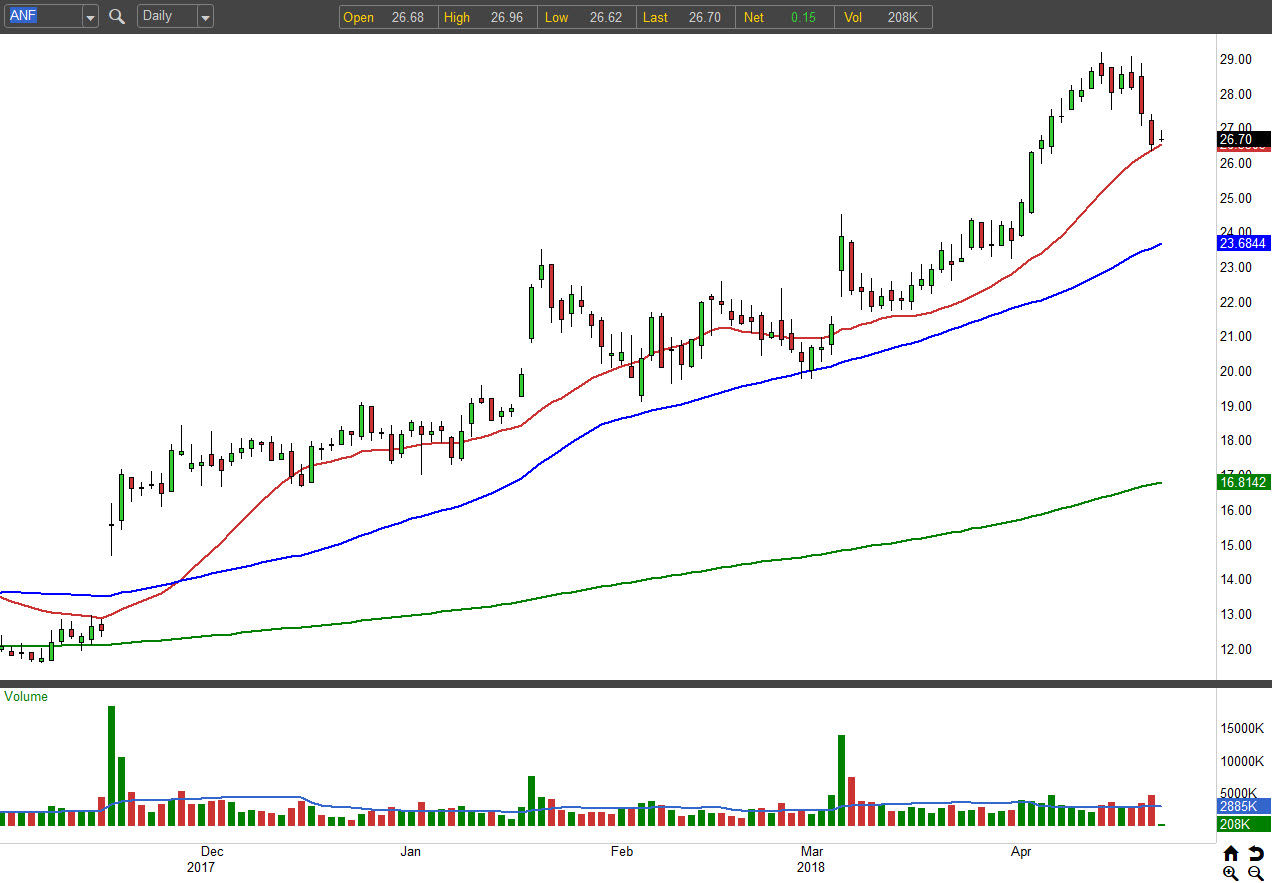Click the Vol 208K quote cell
The height and width of the screenshot is (883, 1272).
[x=883, y=17]
